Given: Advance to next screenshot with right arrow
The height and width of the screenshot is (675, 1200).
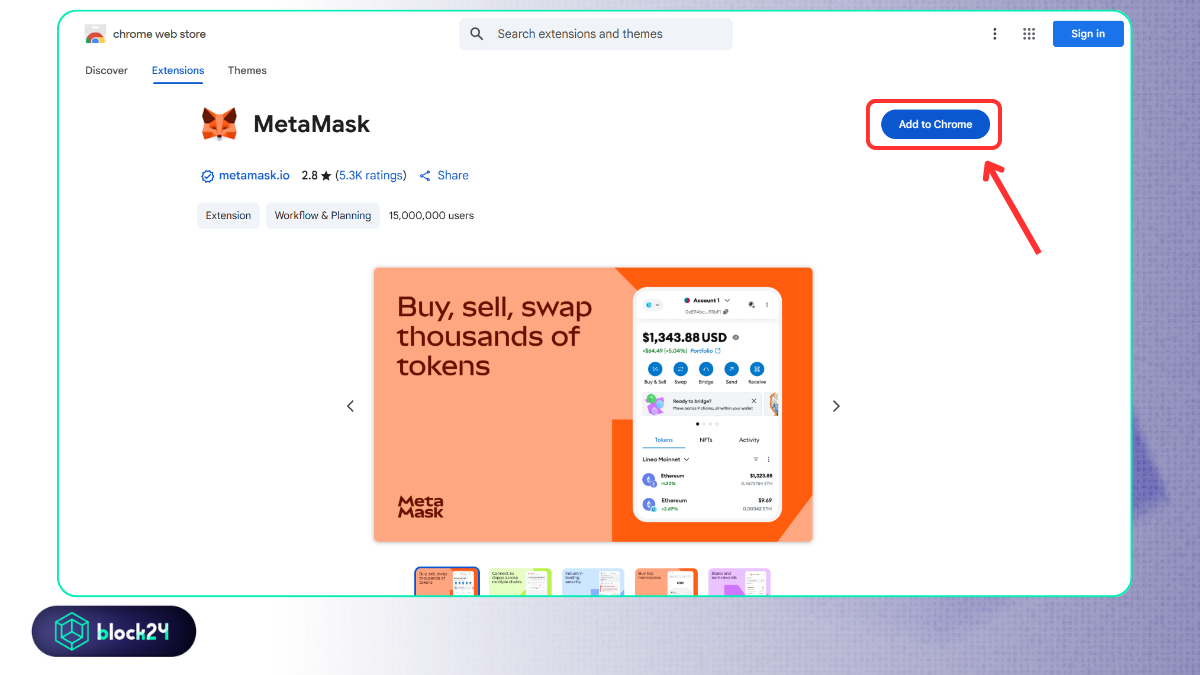Looking at the screenshot, I should coord(836,406).
